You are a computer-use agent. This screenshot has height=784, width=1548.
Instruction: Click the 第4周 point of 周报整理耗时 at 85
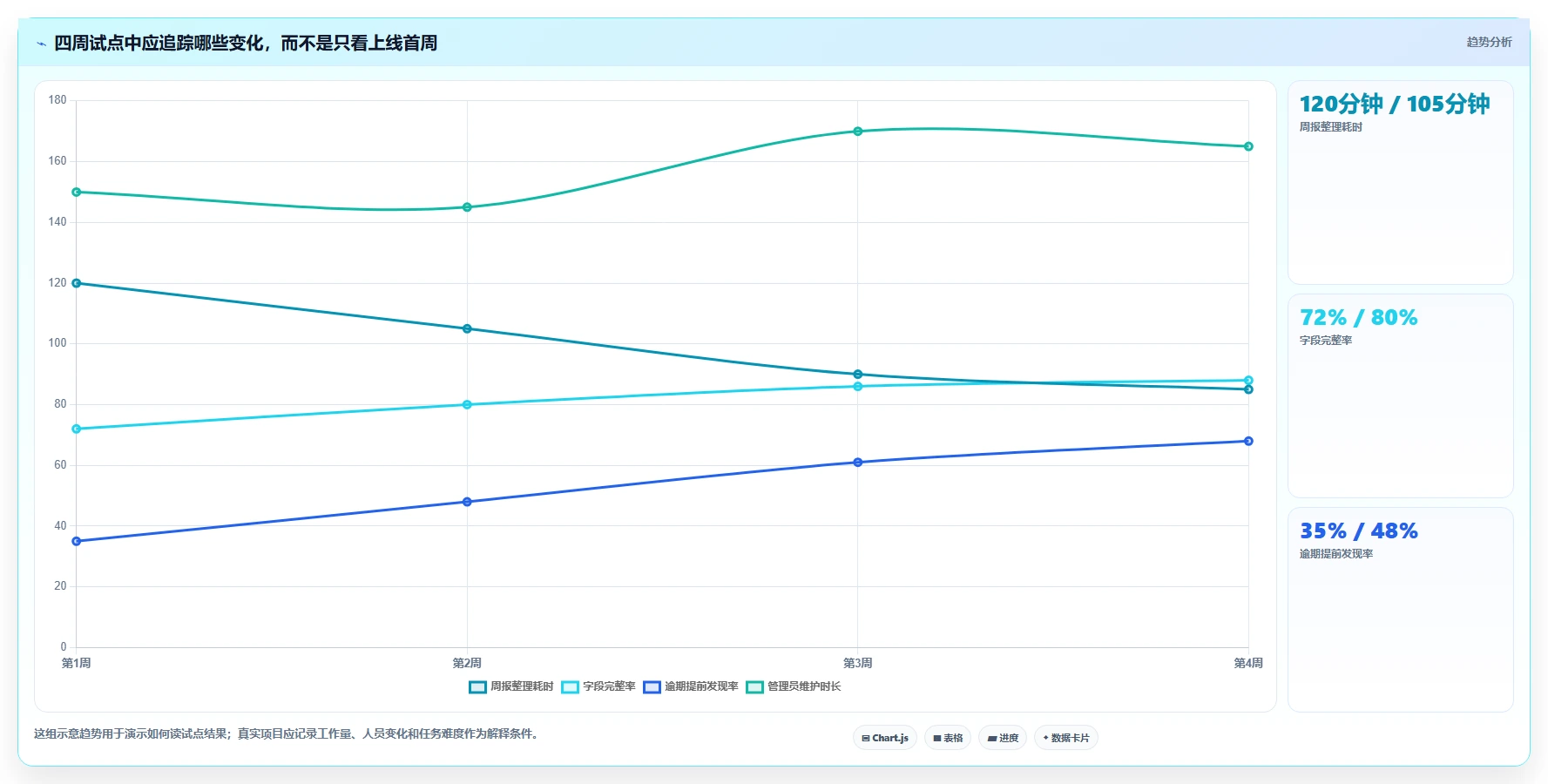tap(1248, 389)
